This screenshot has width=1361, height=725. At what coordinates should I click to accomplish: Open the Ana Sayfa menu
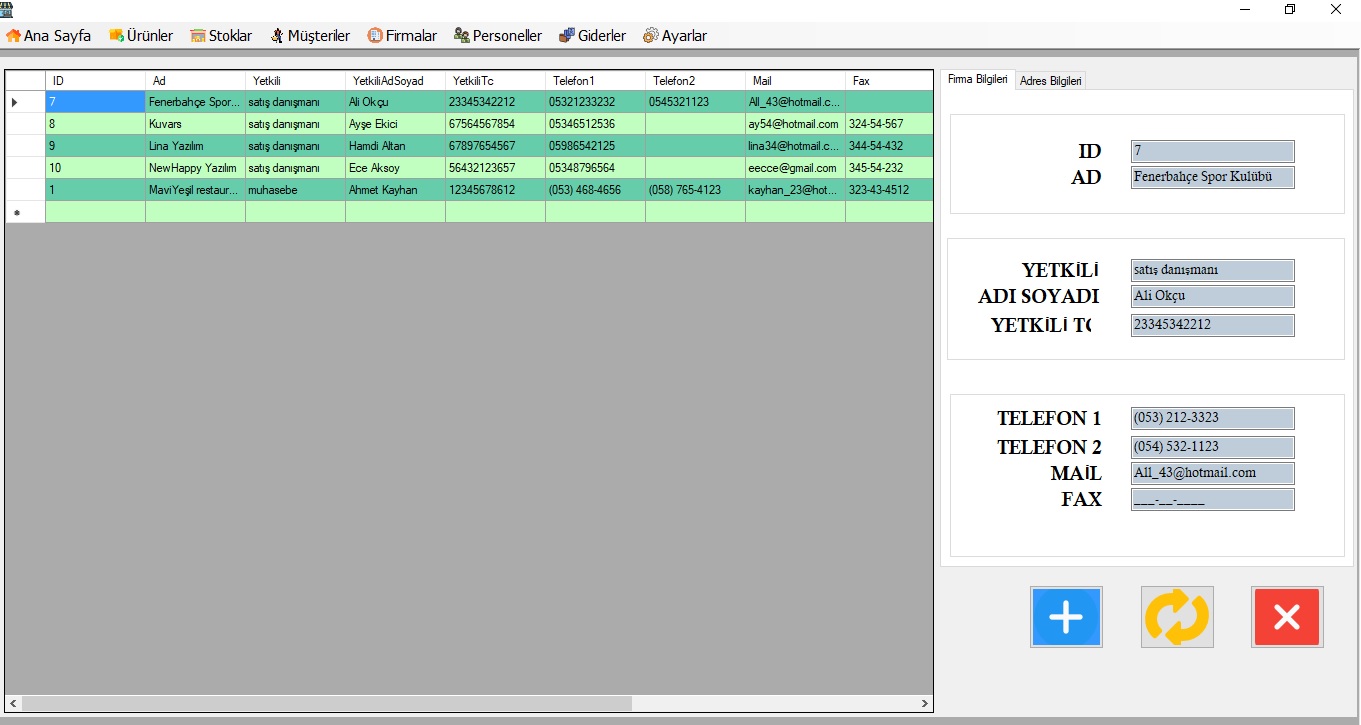pyautogui.click(x=49, y=36)
